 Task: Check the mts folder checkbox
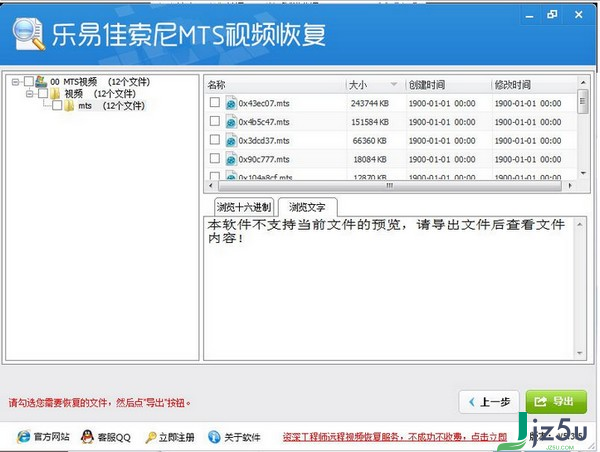coord(57,106)
